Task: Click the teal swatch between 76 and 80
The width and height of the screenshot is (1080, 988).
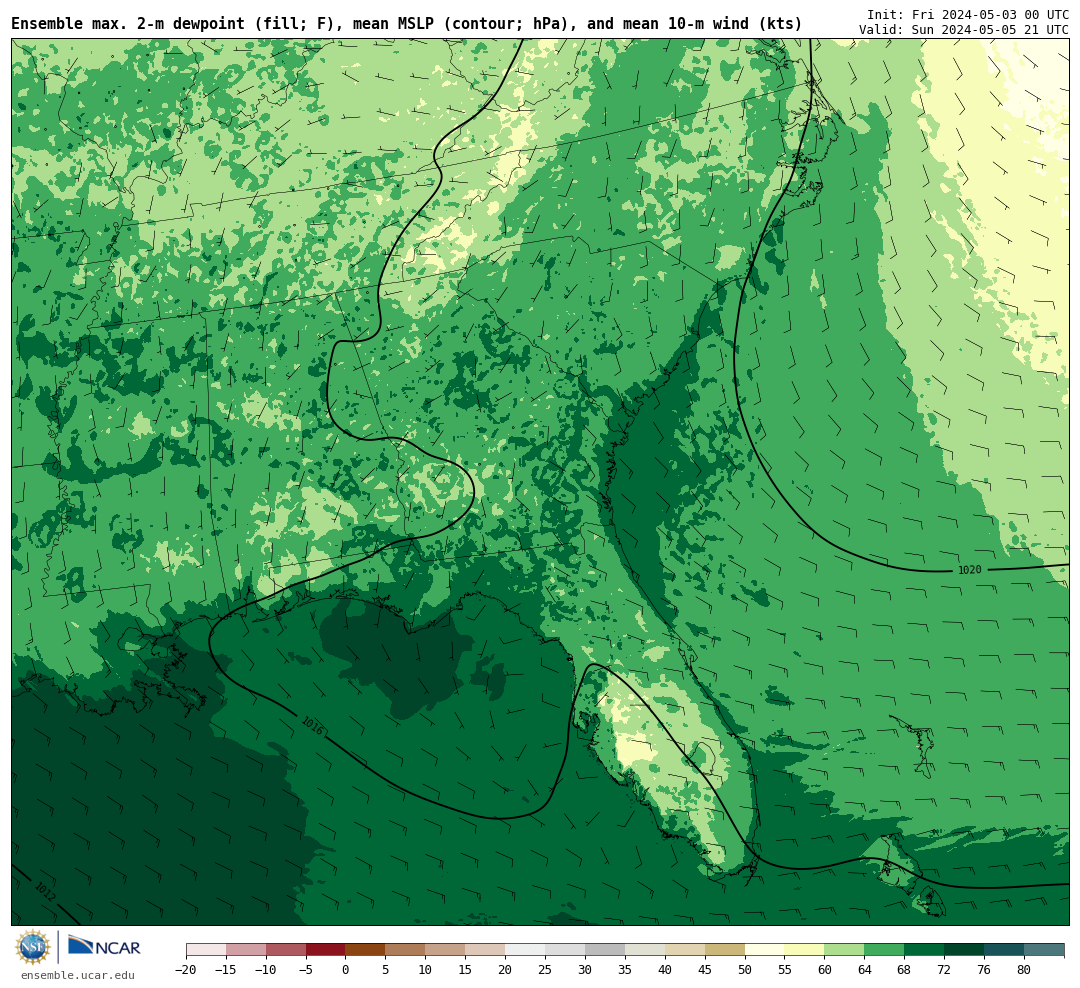Action: pyautogui.click(x=1005, y=950)
